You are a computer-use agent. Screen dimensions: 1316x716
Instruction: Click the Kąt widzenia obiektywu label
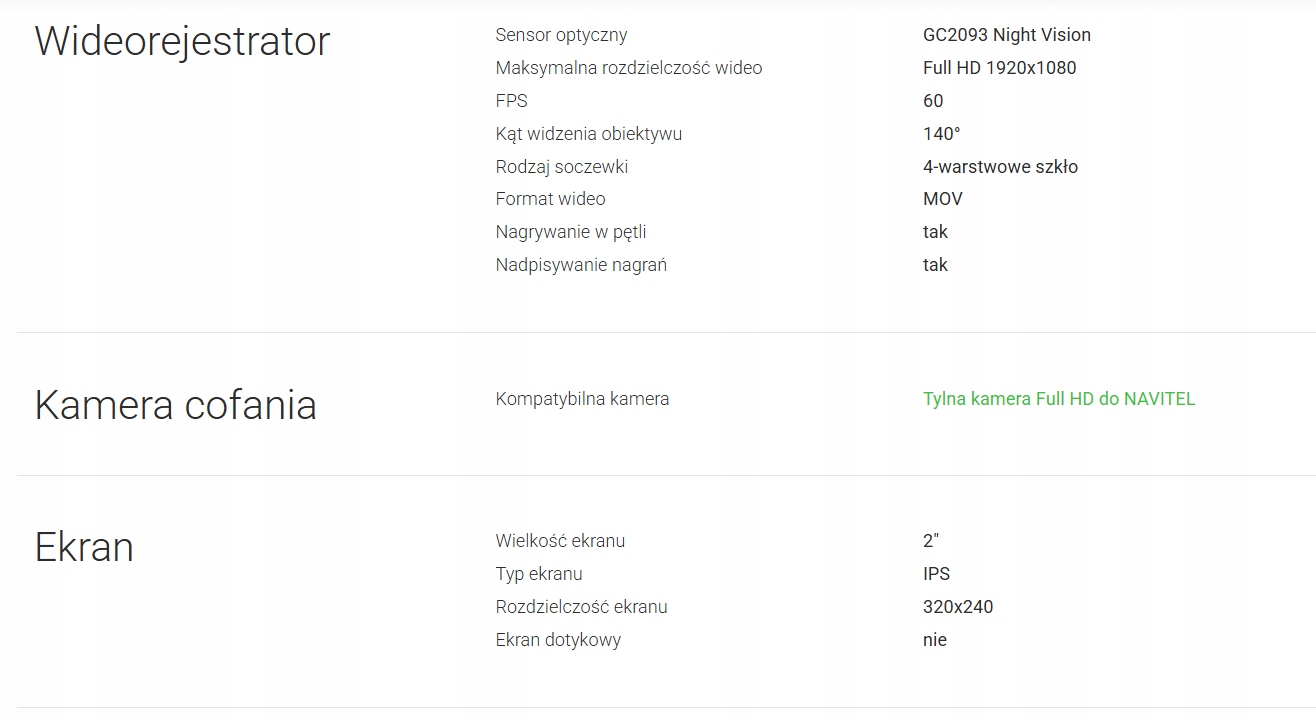tap(588, 134)
